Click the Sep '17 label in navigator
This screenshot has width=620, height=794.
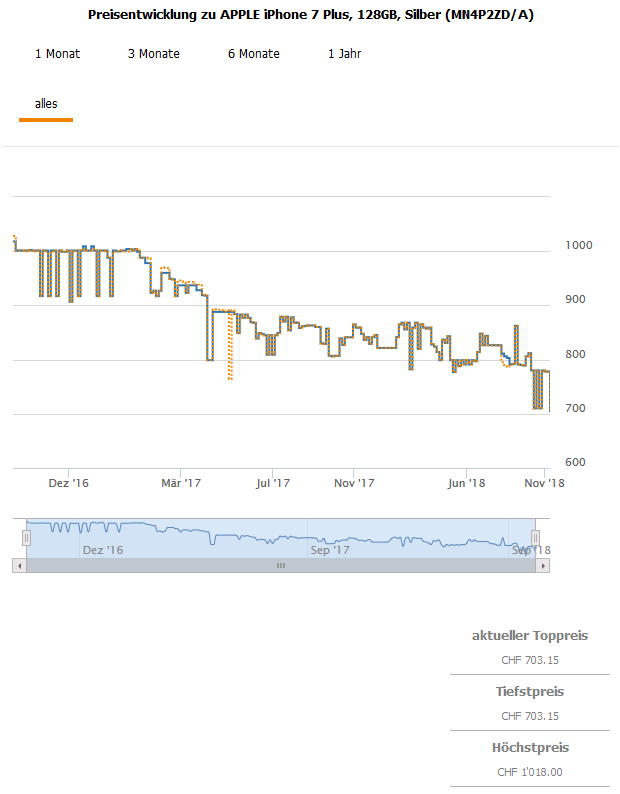click(x=330, y=550)
